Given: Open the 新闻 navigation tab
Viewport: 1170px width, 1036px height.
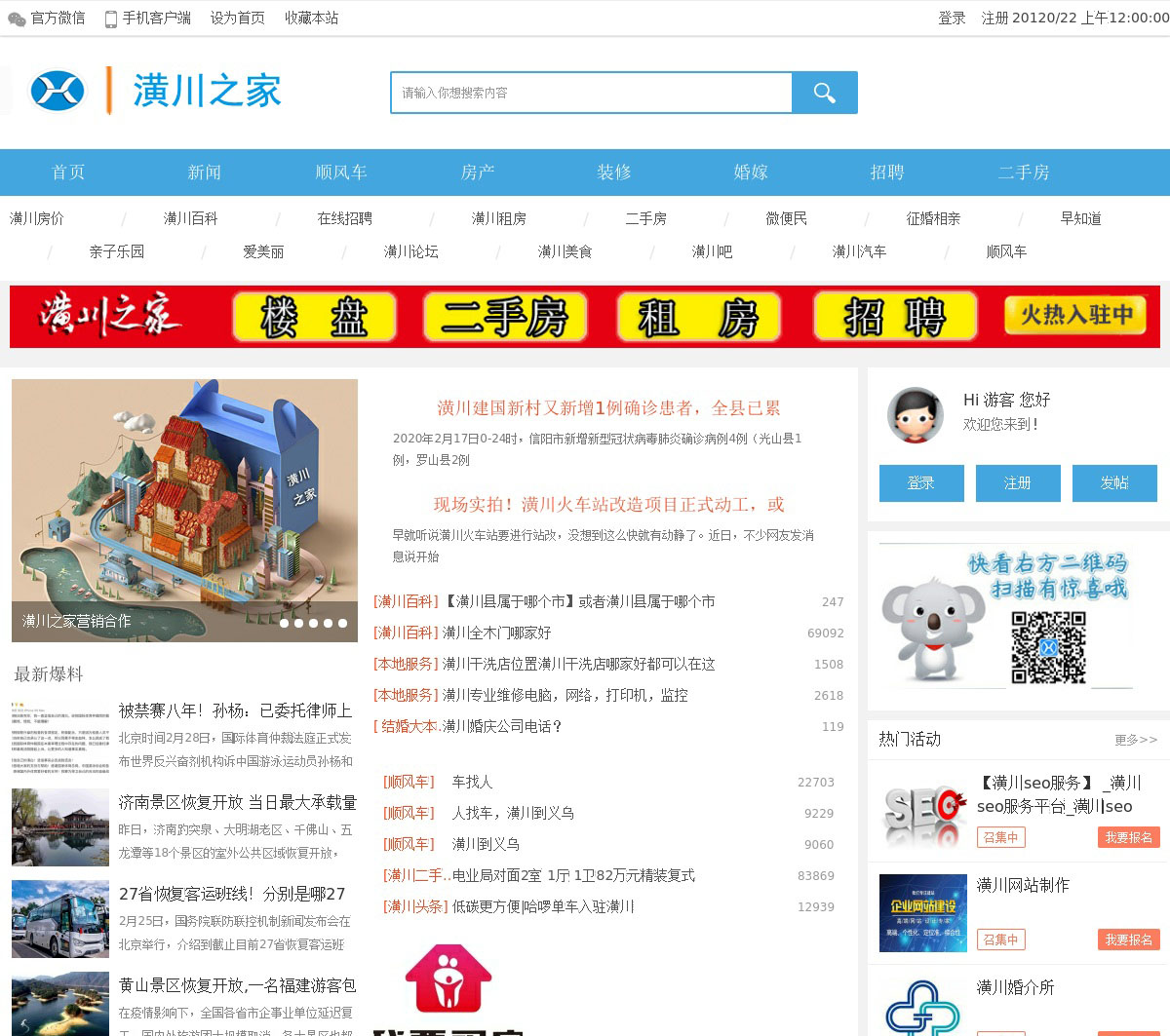Looking at the screenshot, I should tap(205, 173).
